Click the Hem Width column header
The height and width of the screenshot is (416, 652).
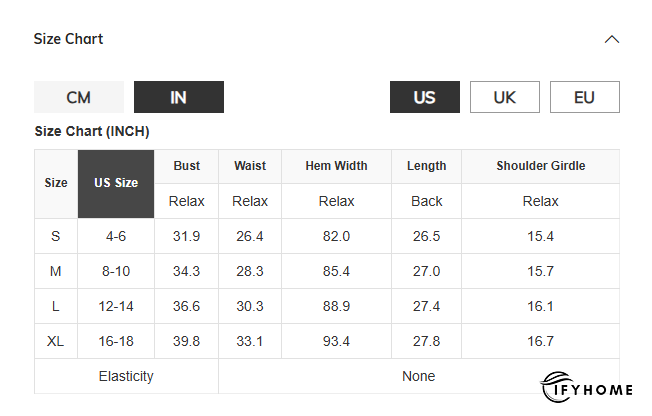(x=336, y=166)
